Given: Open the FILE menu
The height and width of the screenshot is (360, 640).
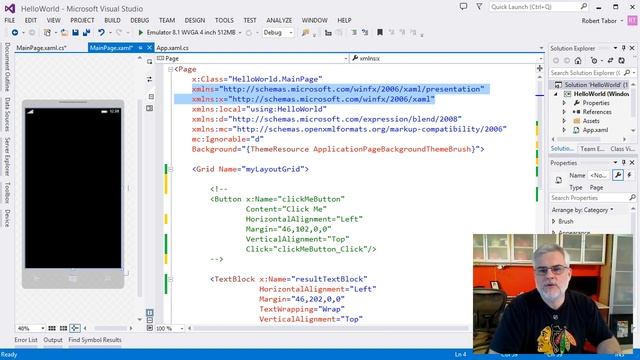Looking at the screenshot, I should (10, 20).
